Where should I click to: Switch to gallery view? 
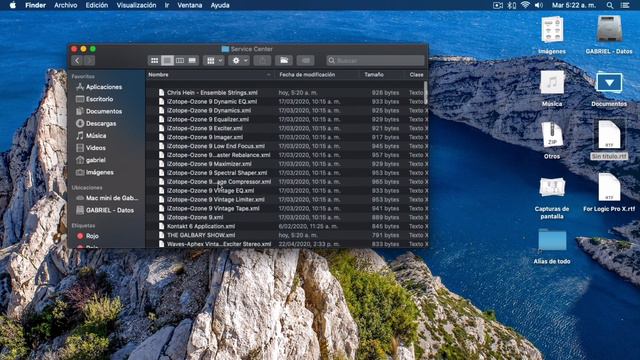click(192, 61)
